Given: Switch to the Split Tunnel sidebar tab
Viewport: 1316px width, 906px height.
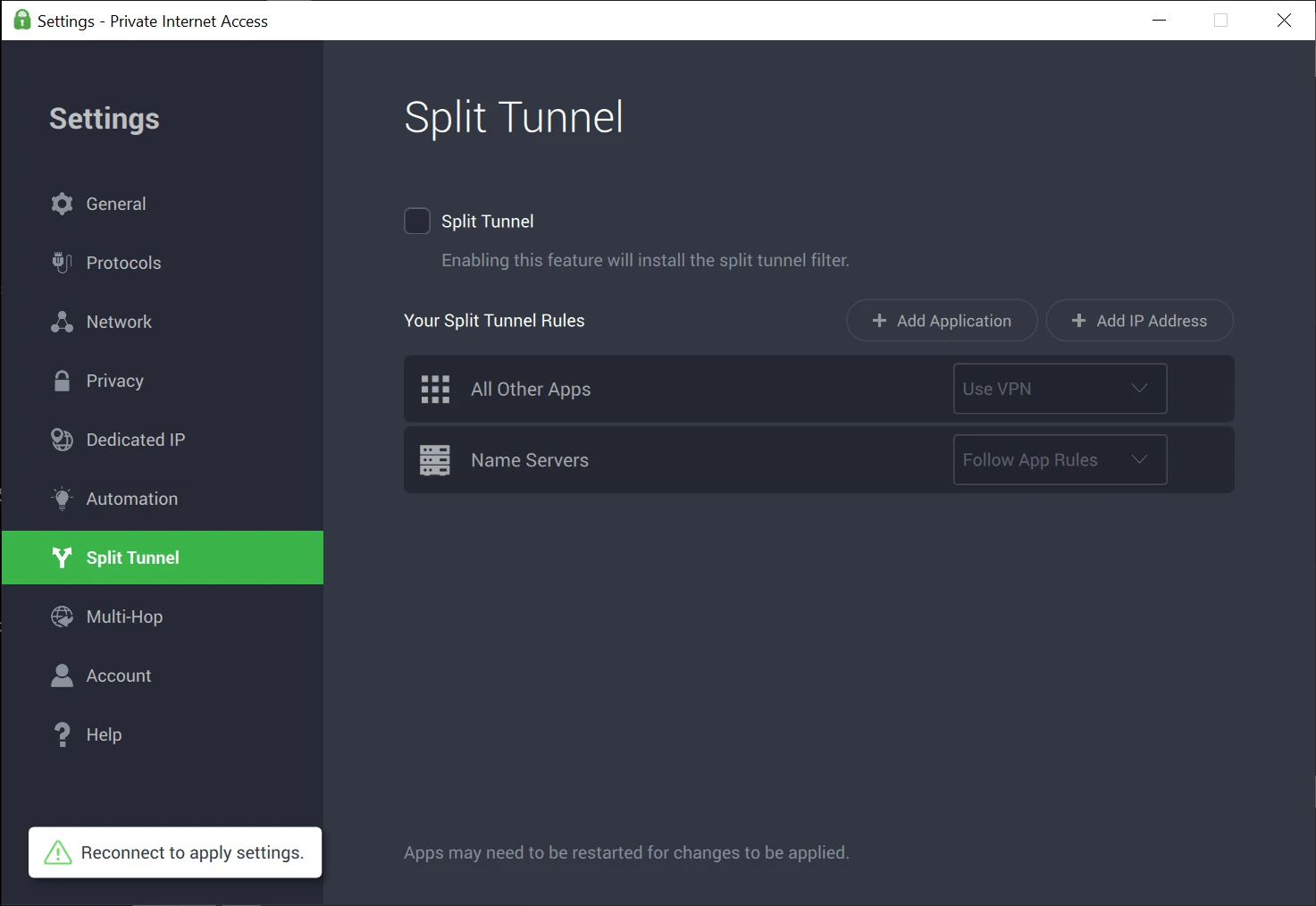Looking at the screenshot, I should coord(163,558).
